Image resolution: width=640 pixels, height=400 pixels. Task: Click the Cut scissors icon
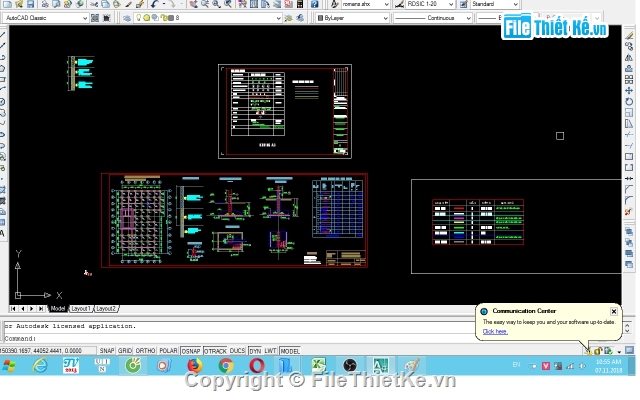94,4
